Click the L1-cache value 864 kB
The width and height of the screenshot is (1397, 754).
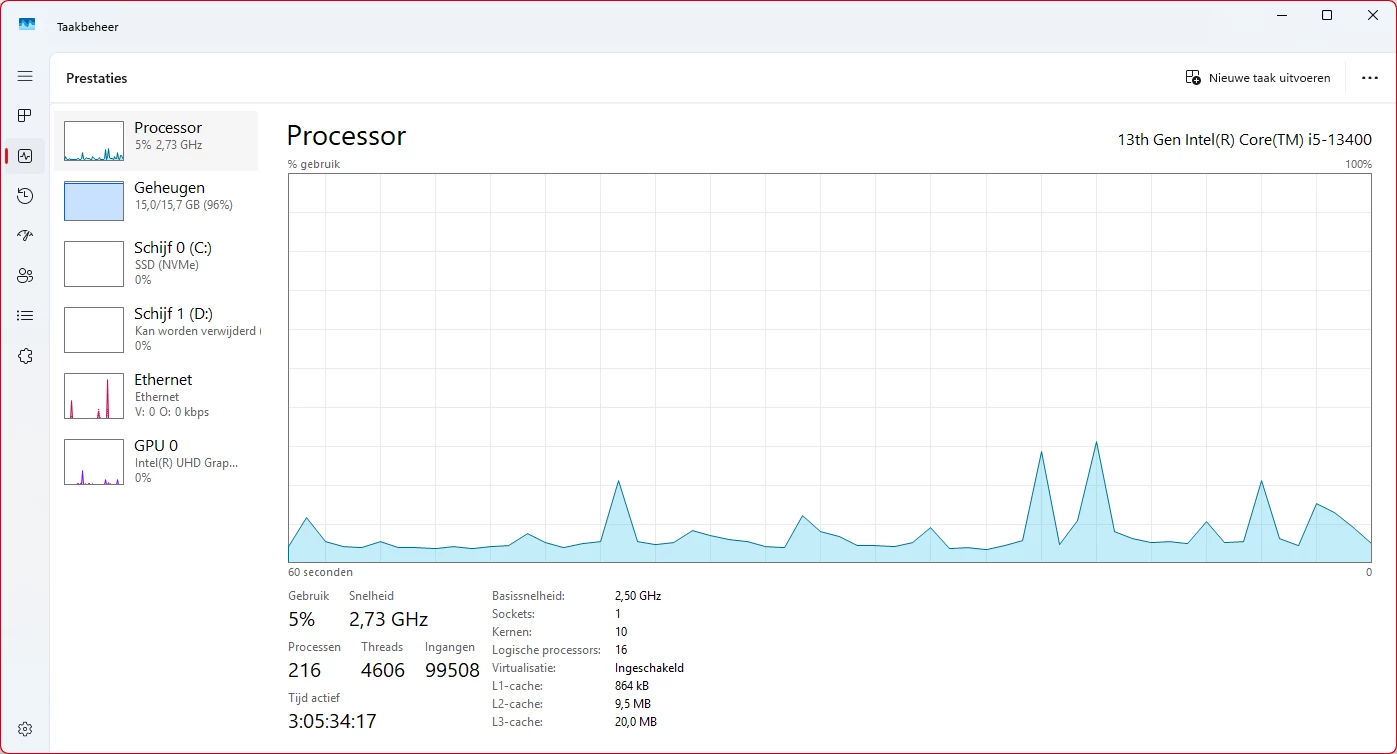point(632,686)
